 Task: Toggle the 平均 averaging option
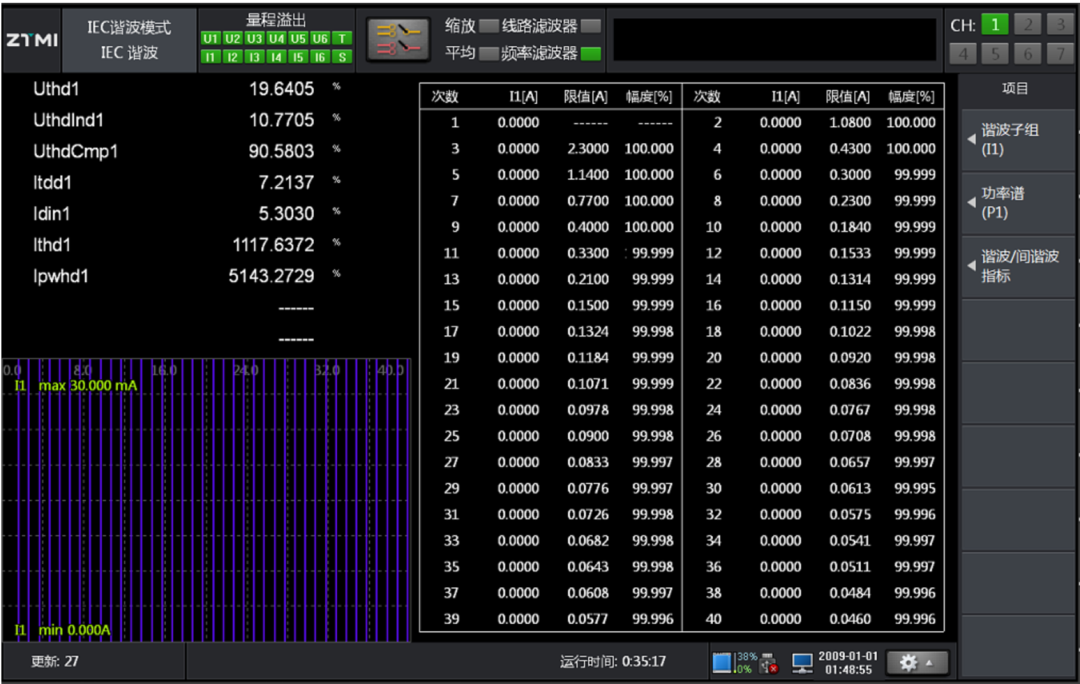click(489, 53)
